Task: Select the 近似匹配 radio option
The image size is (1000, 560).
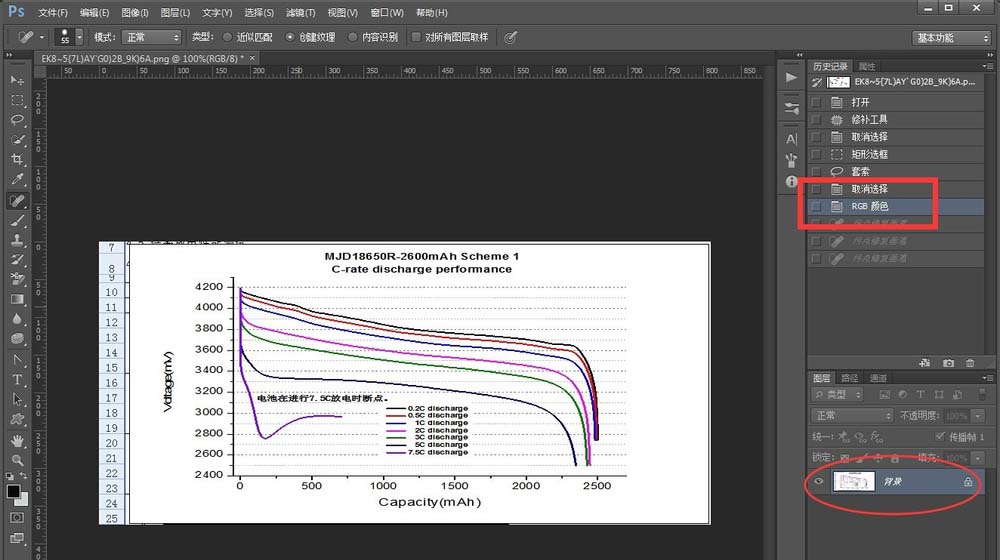Action: [228, 37]
